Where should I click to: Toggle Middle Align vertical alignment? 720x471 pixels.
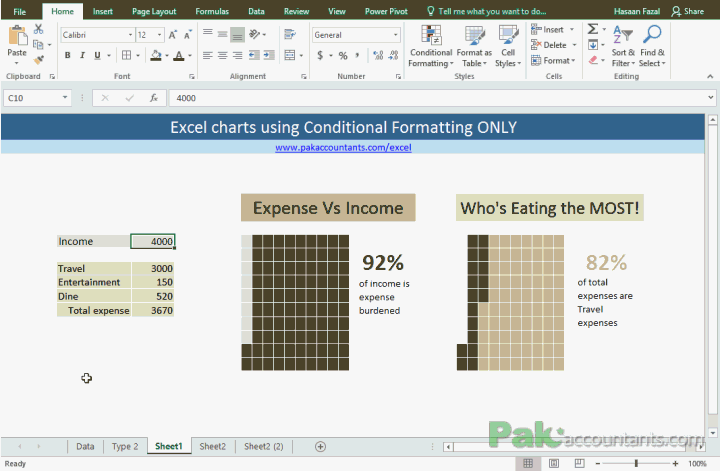click(223, 34)
